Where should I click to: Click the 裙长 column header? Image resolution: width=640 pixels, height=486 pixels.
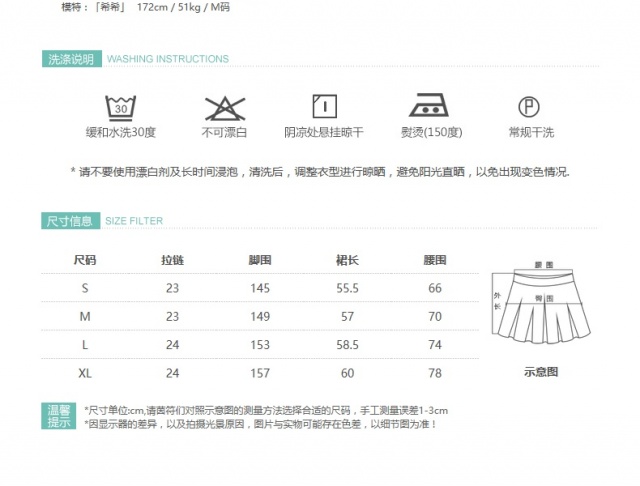(347, 261)
